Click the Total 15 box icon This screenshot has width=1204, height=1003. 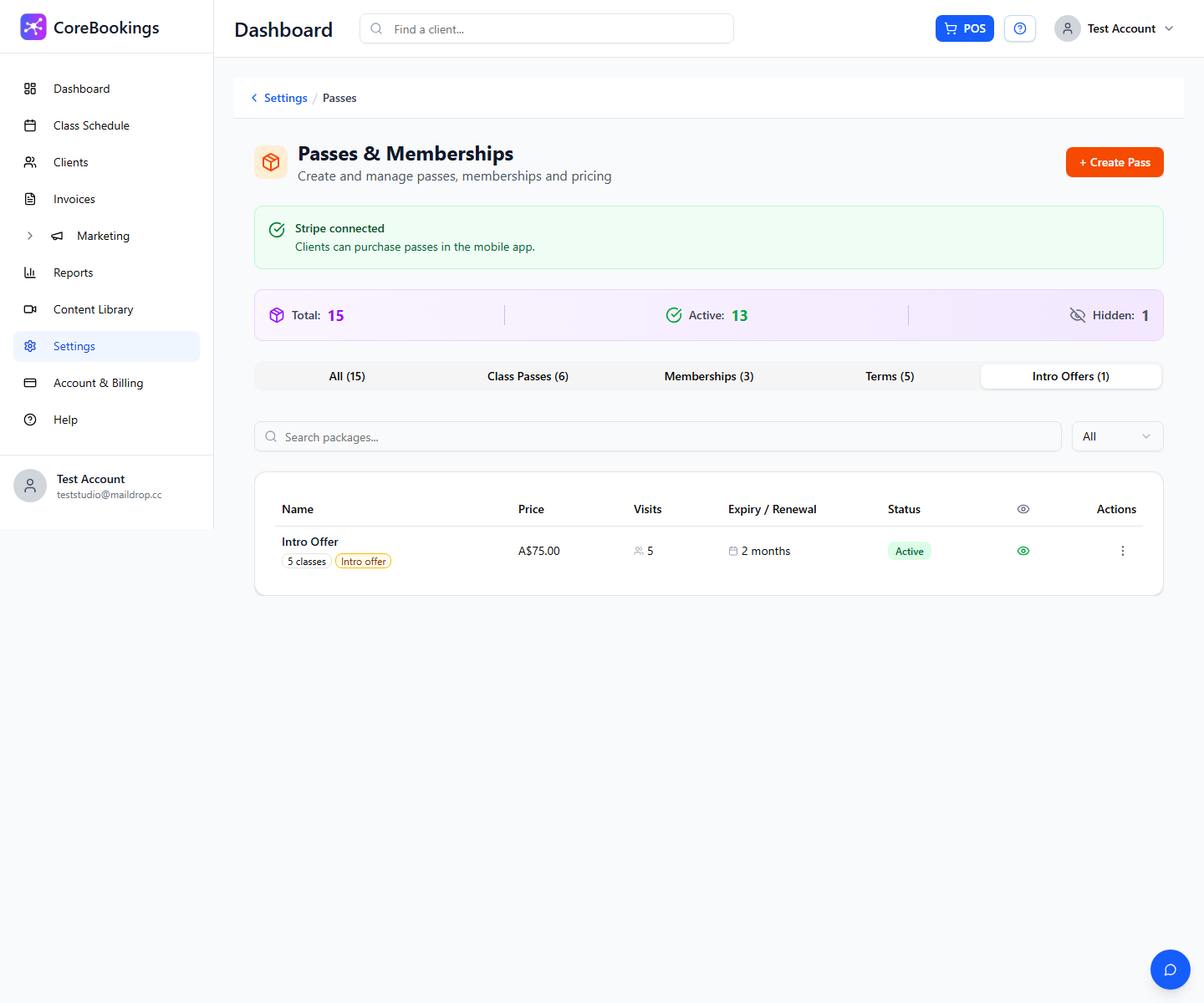pyautogui.click(x=277, y=315)
